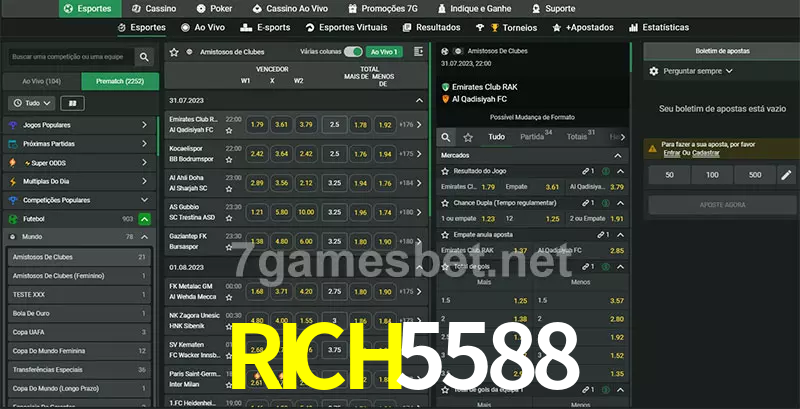Image resolution: width=800 pixels, height=409 pixels.
Task: Open the list layout icon next to Ao Vivo 1
Action: pos(418,52)
